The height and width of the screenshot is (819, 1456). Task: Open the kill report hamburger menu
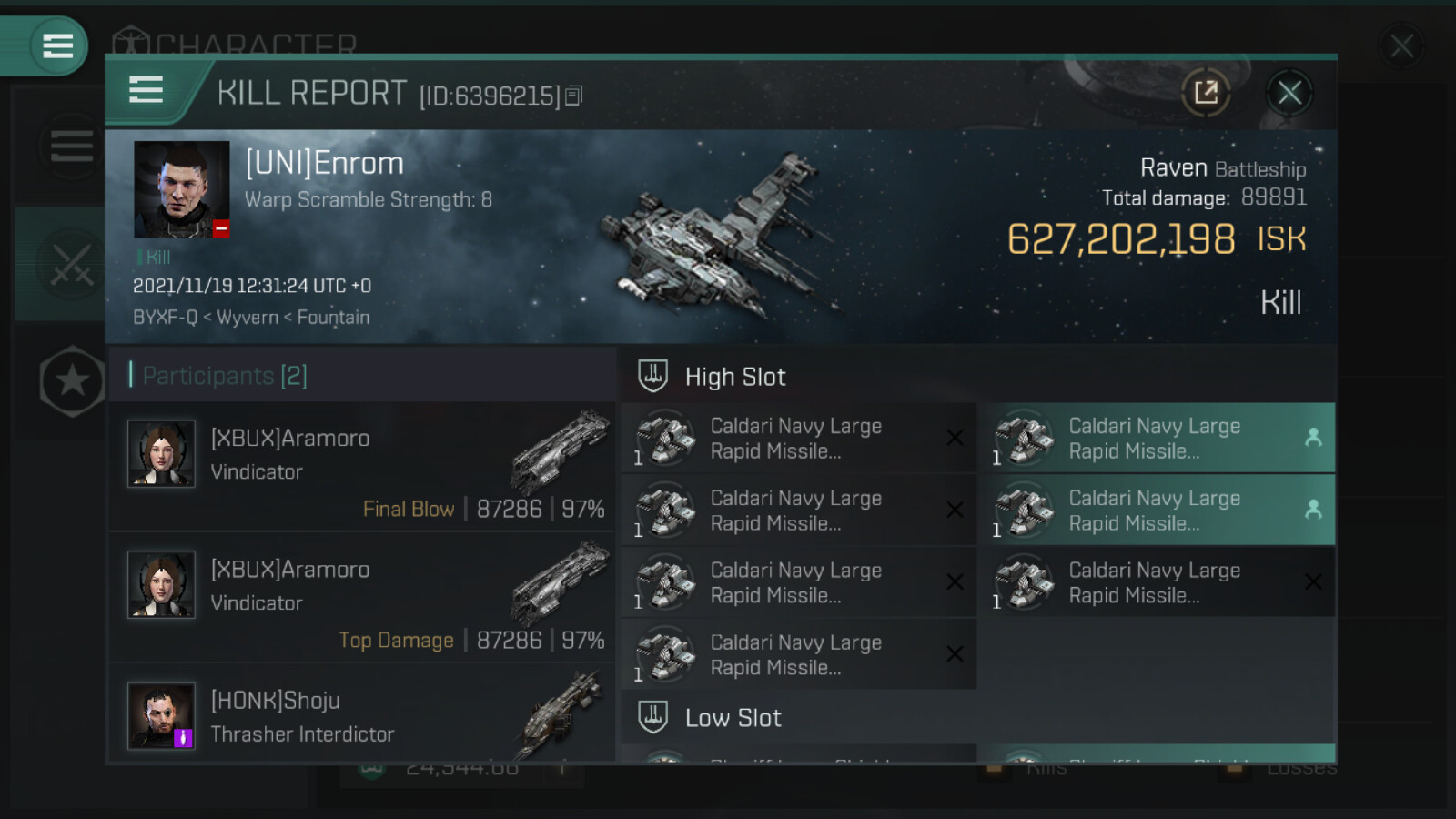coord(146,90)
